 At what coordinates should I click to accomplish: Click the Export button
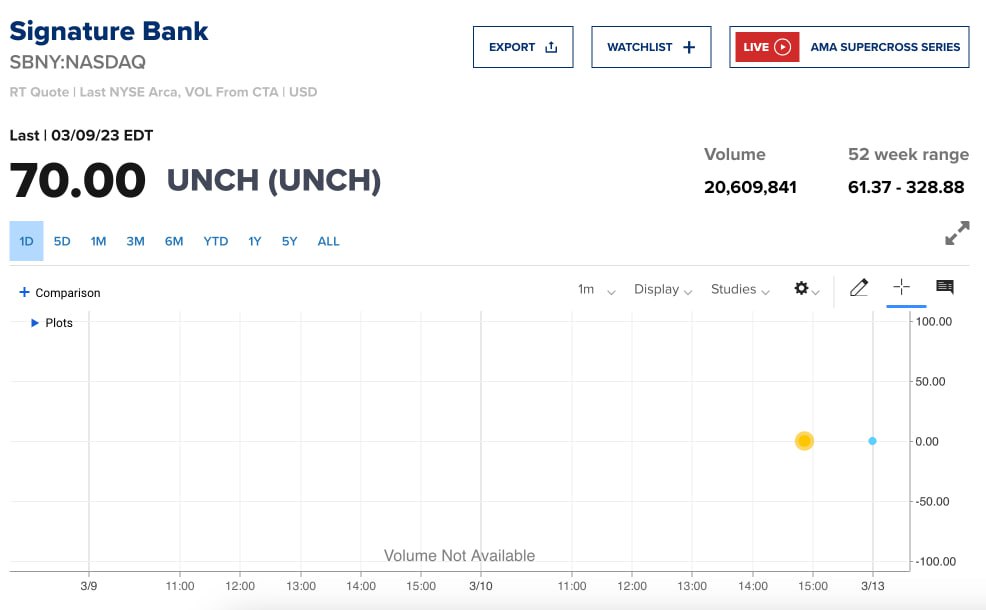(523, 47)
